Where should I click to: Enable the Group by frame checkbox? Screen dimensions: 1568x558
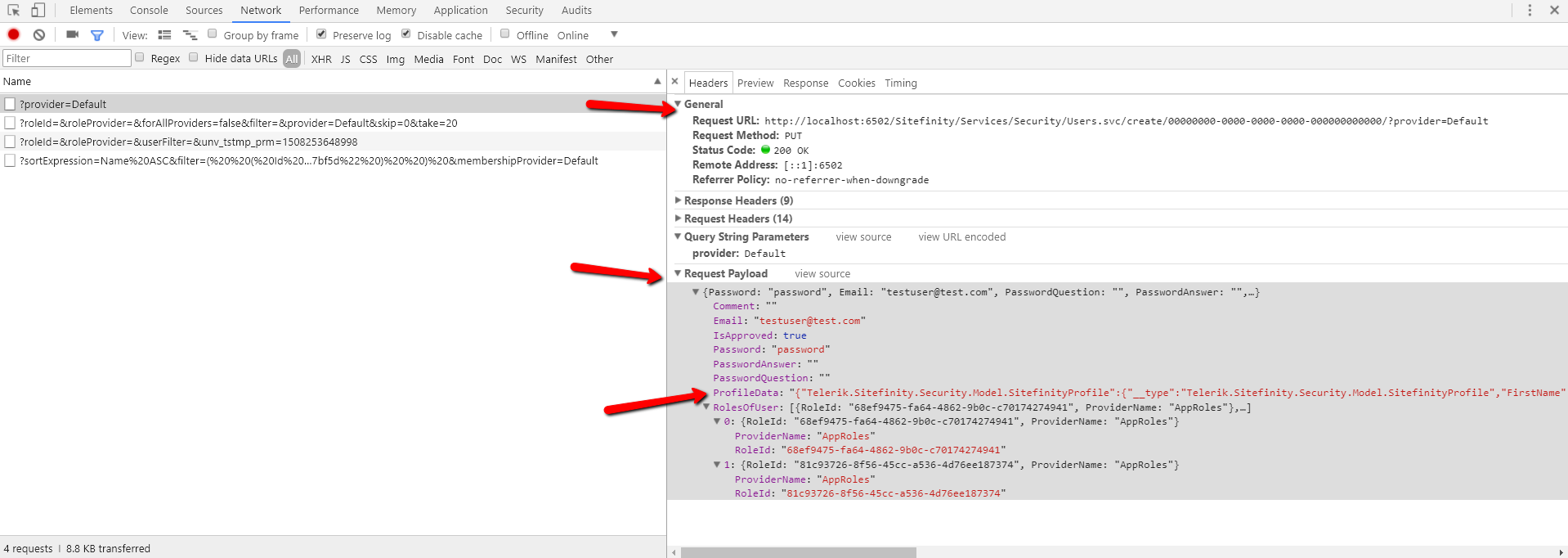(213, 34)
